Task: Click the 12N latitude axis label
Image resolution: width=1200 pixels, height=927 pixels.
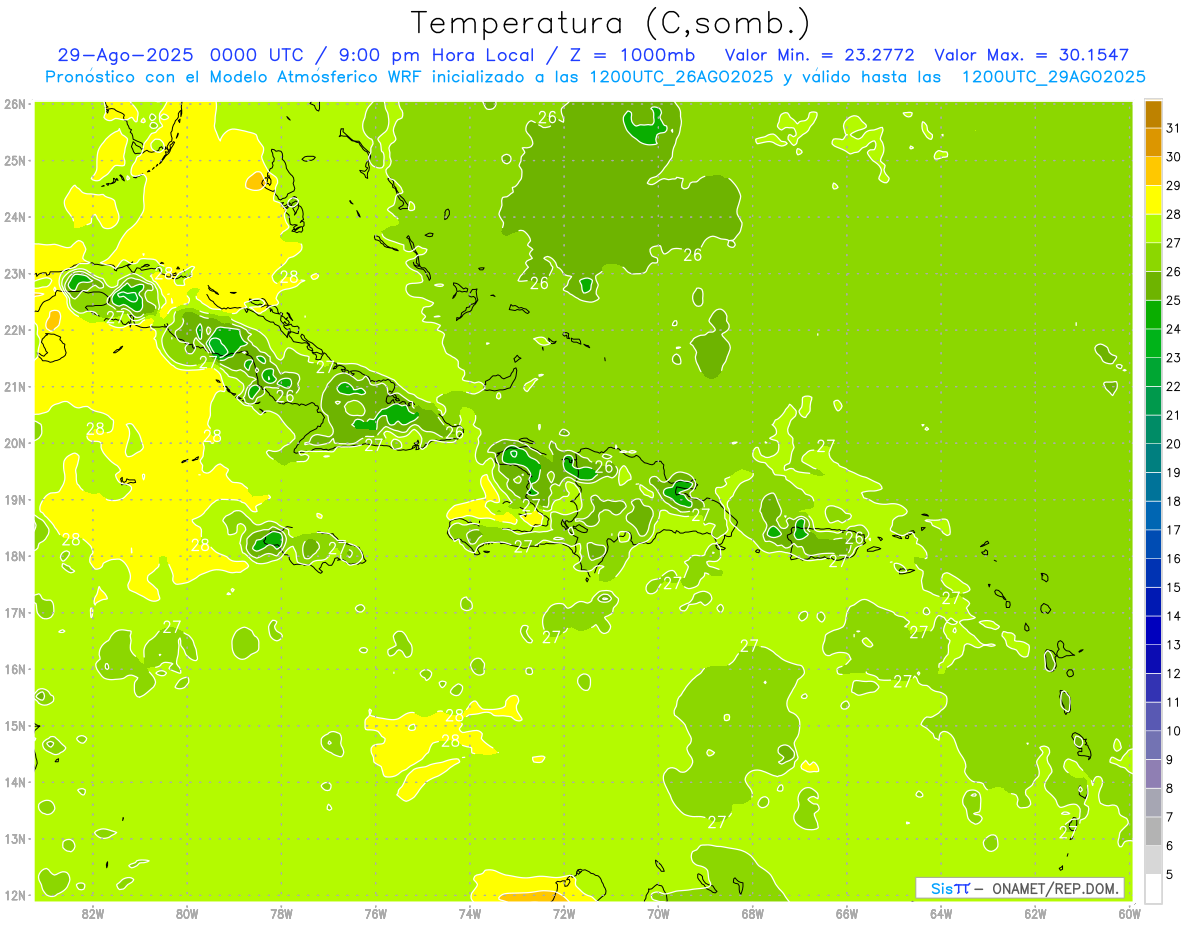Action: [x=15, y=895]
